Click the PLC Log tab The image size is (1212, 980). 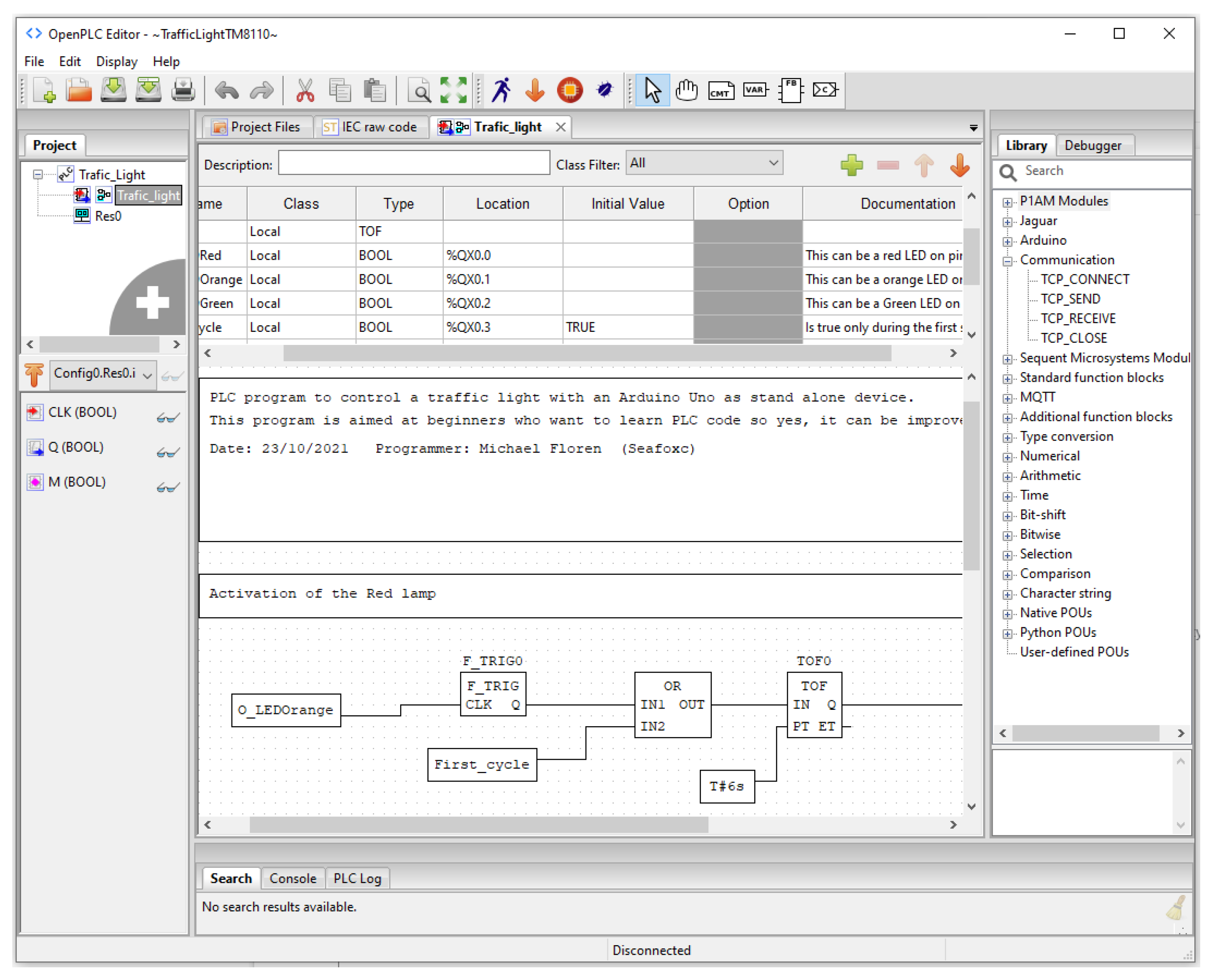[357, 878]
